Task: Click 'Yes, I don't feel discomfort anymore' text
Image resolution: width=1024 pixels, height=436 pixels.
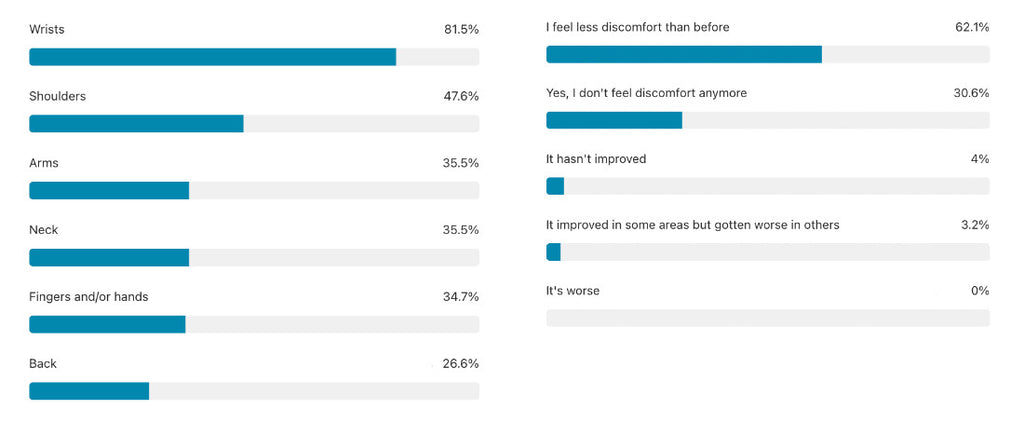Action: pyautogui.click(x=646, y=93)
